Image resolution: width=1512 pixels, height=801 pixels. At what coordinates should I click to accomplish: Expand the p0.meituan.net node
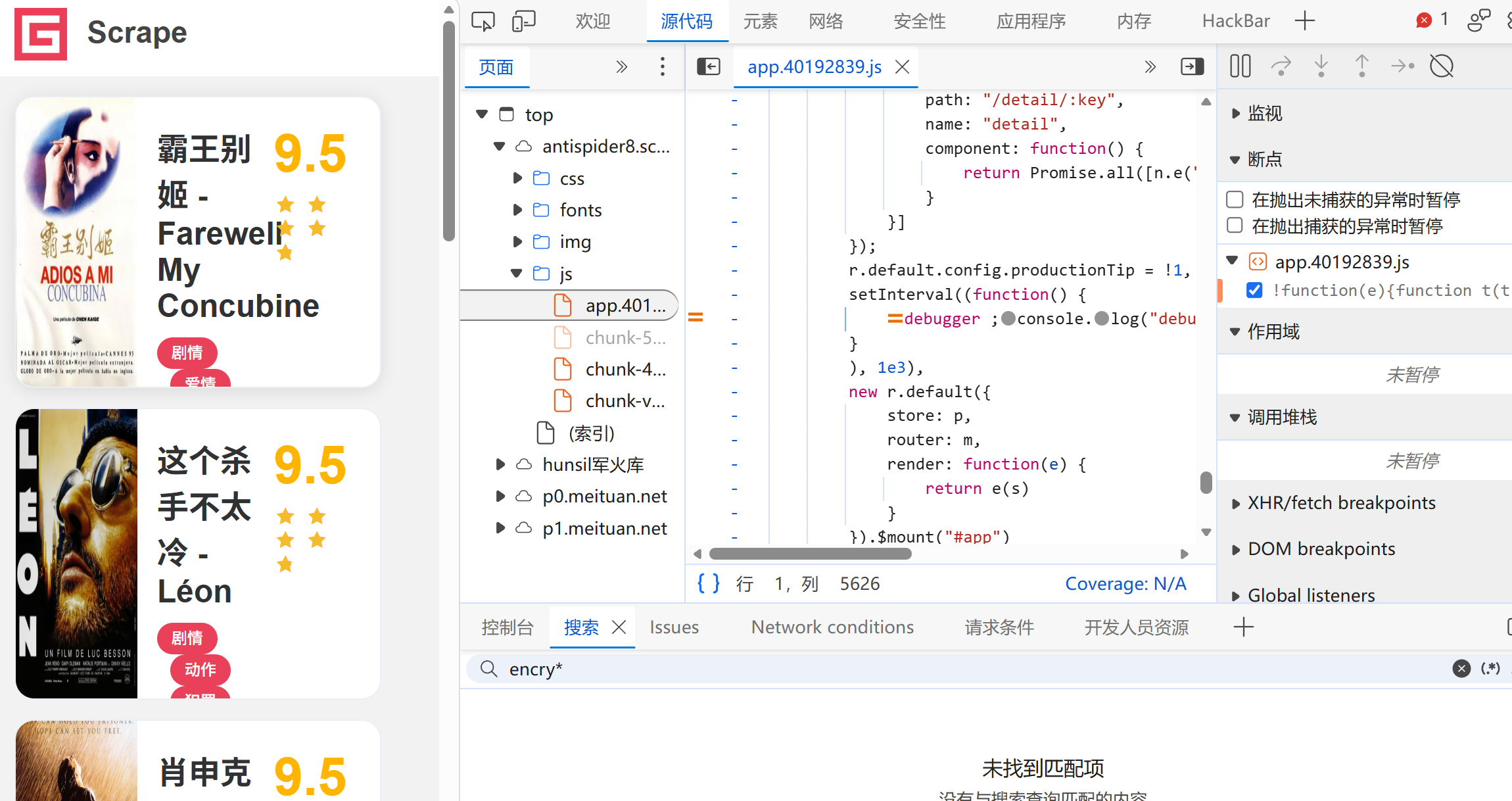tap(500, 496)
